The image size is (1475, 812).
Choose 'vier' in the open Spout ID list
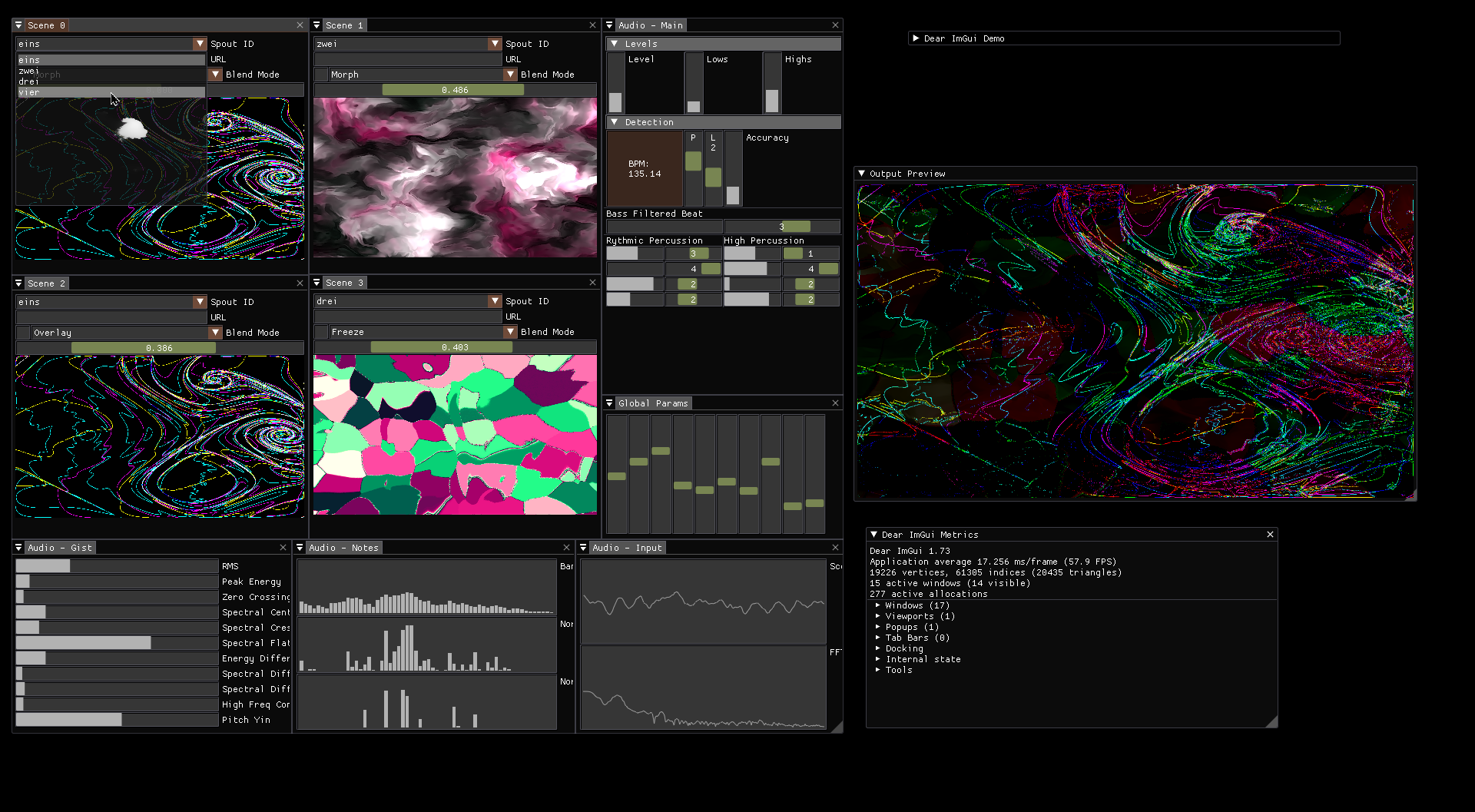click(111, 92)
